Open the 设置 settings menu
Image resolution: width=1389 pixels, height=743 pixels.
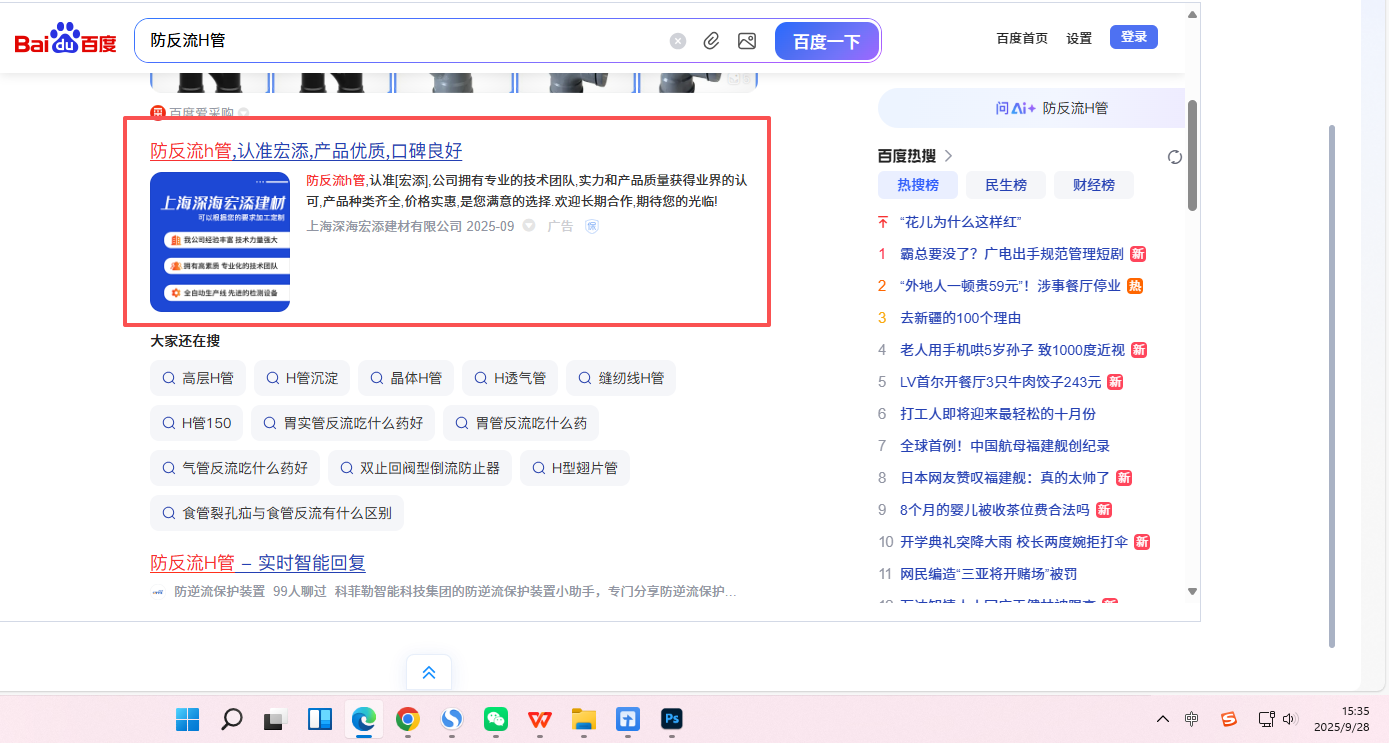click(x=1079, y=38)
